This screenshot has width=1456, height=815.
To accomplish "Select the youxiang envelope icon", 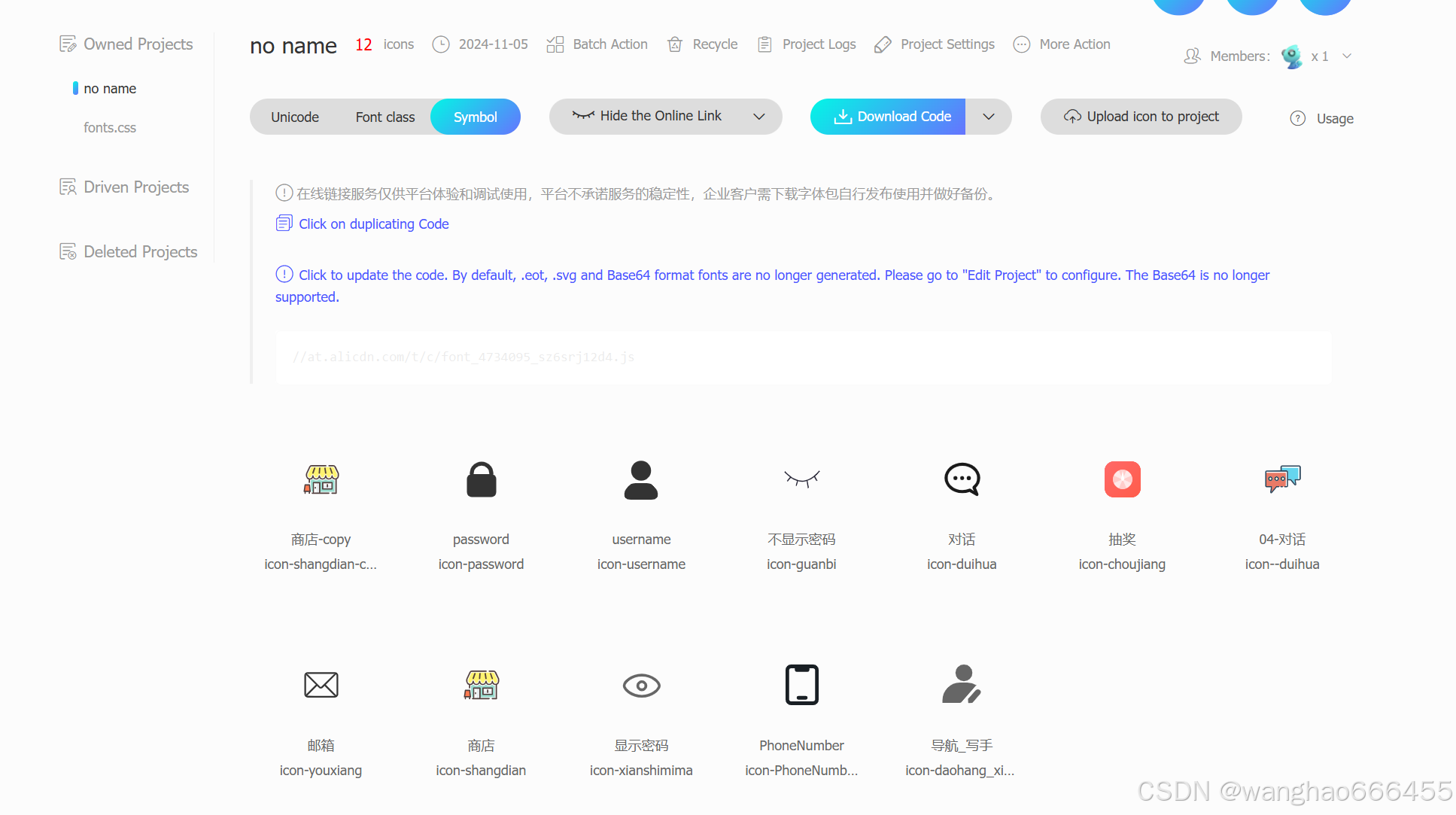I will (x=321, y=685).
